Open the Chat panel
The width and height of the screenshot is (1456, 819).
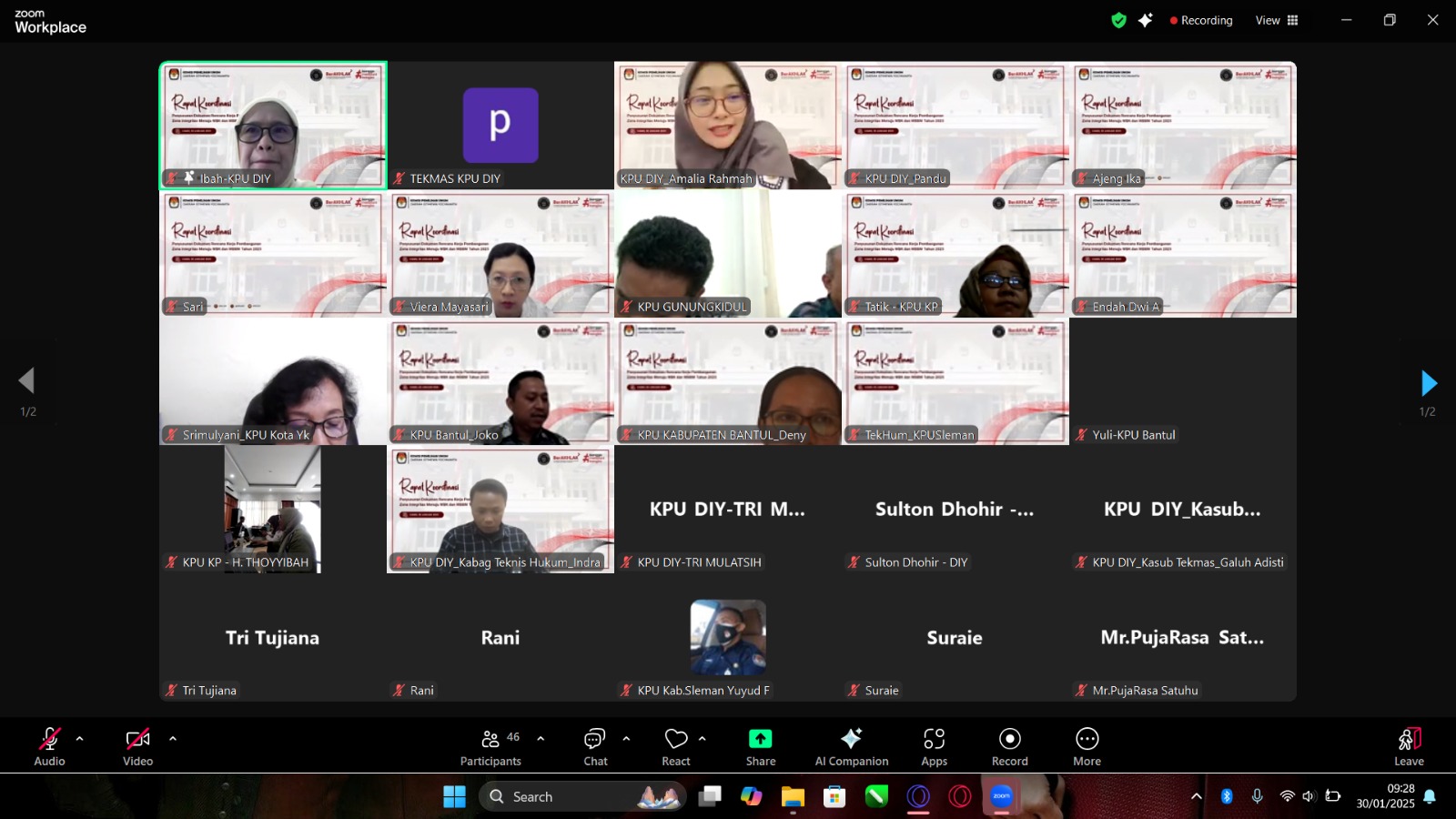[x=595, y=746]
